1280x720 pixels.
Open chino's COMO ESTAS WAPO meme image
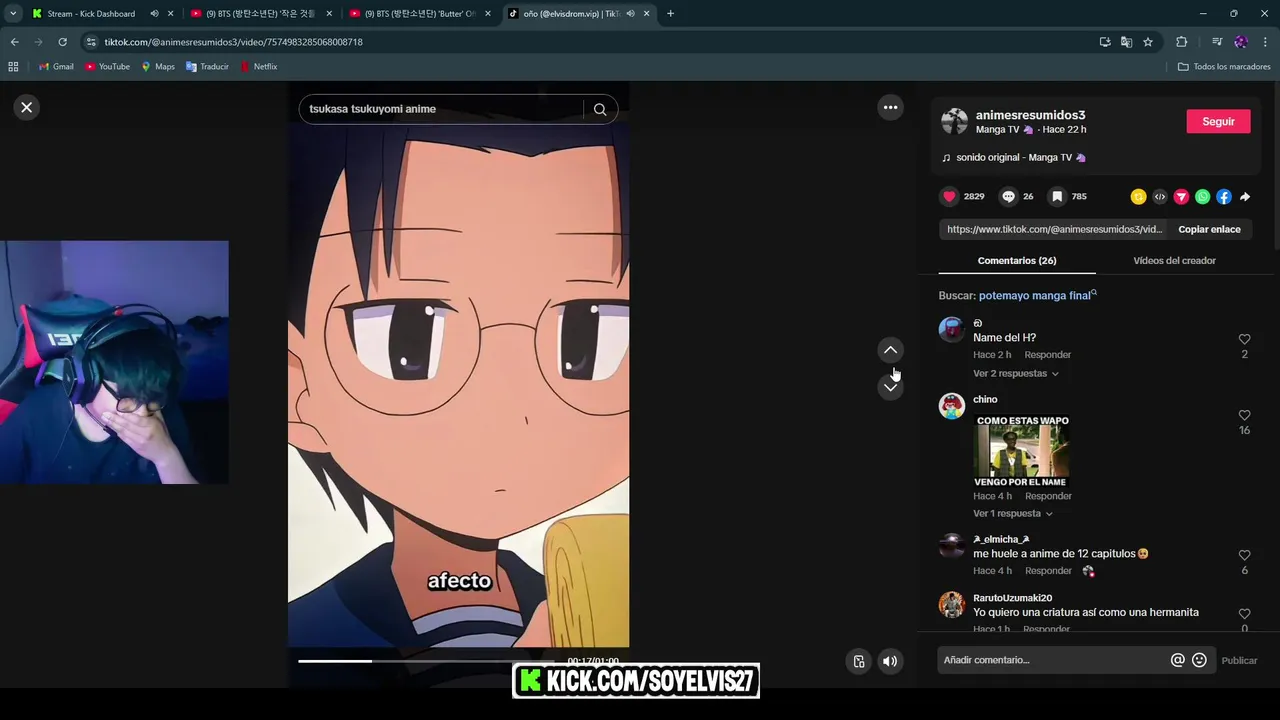pos(1022,451)
